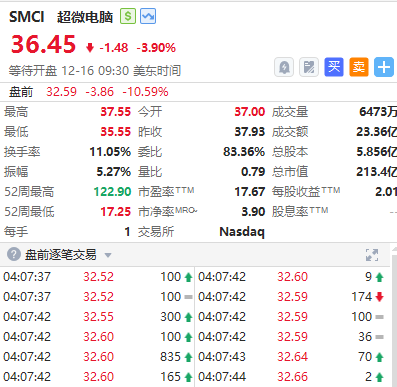Click the SMCI ticker symbol
This screenshot has width=397, height=387.
(27, 17)
